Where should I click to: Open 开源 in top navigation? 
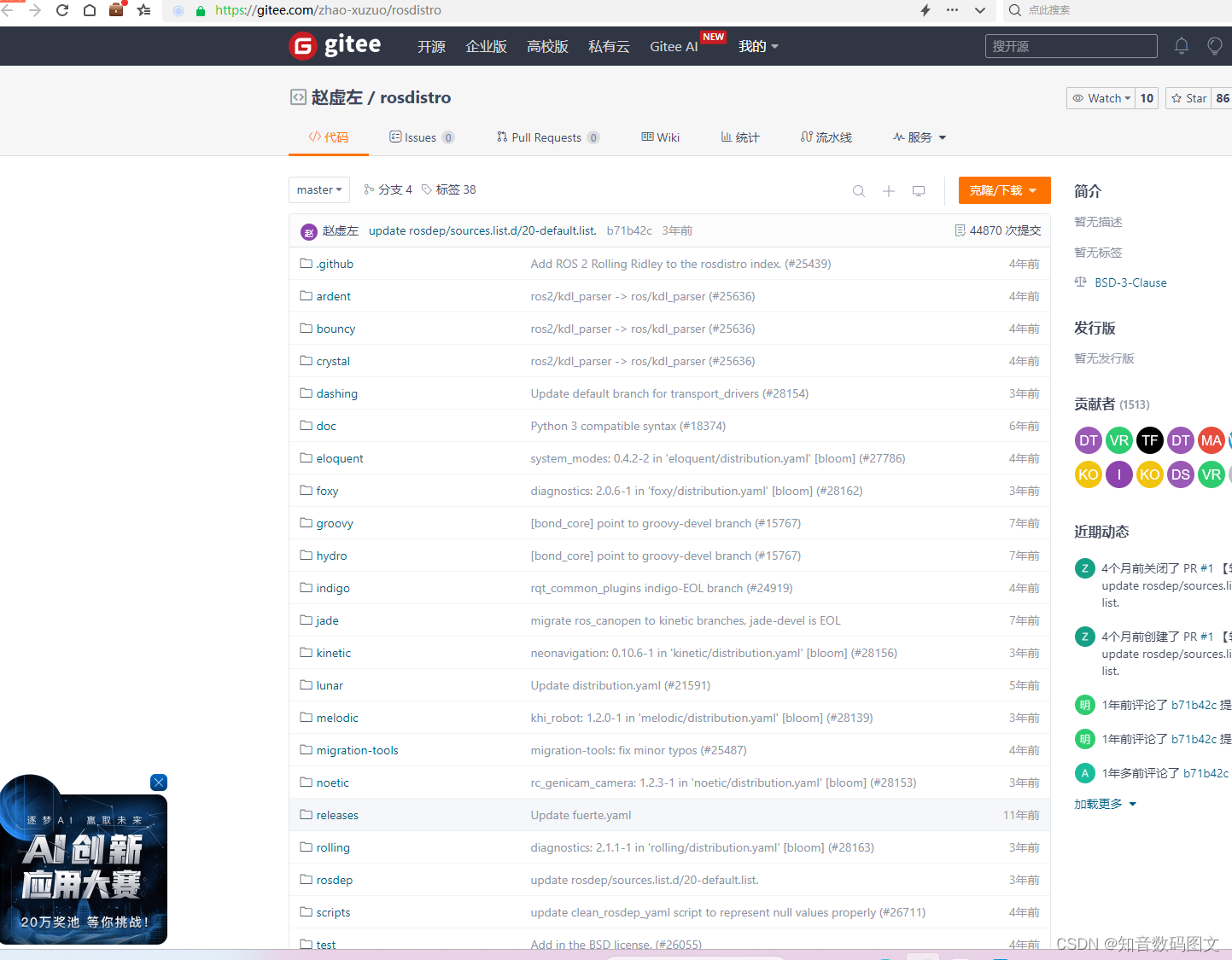click(431, 46)
